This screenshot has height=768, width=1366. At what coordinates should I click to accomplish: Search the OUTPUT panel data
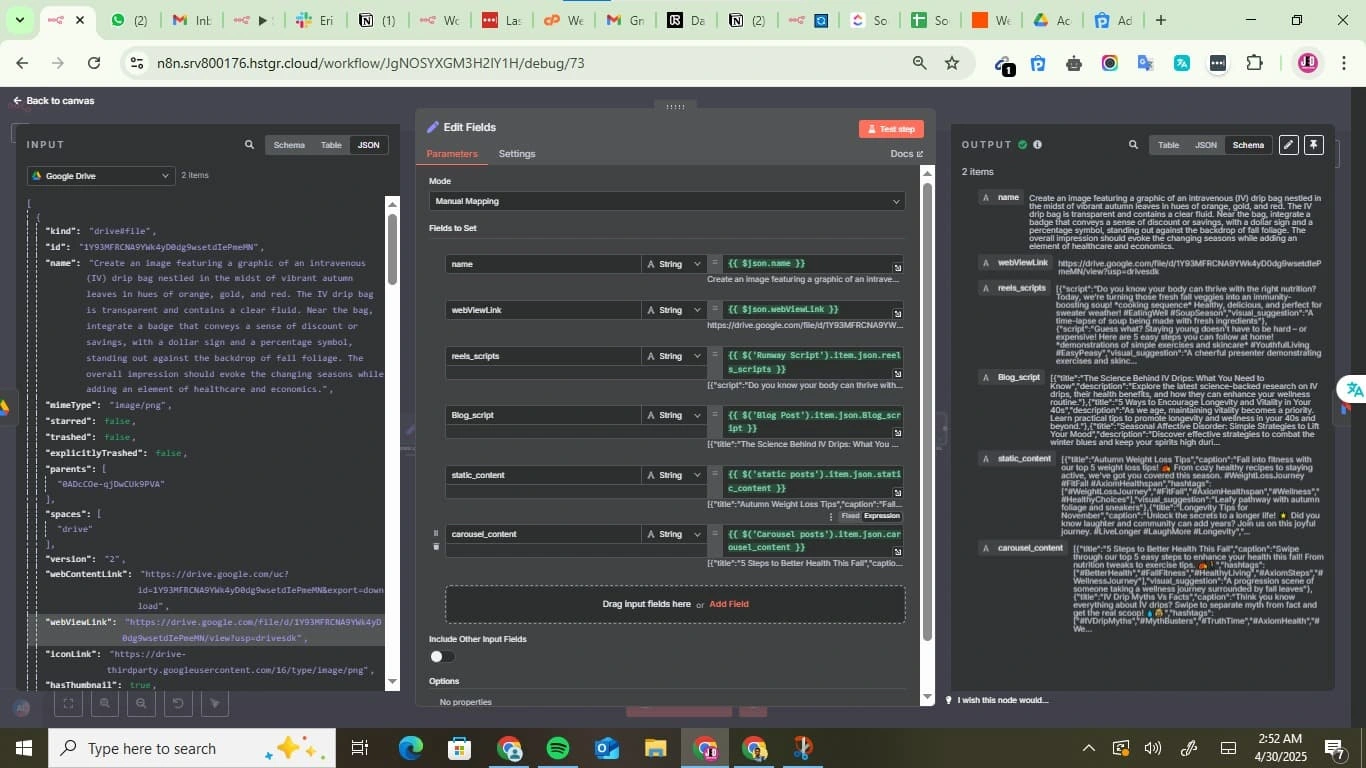[x=1133, y=145]
